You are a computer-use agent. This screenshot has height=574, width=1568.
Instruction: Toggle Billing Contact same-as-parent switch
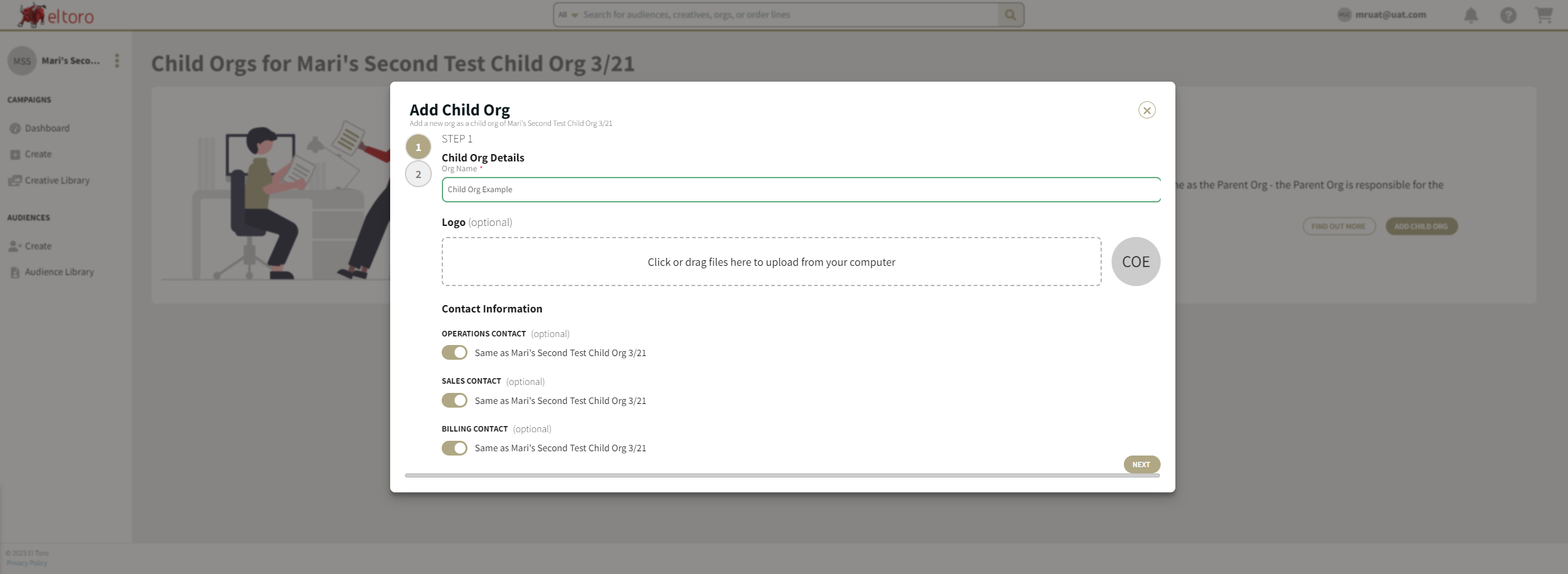point(455,448)
